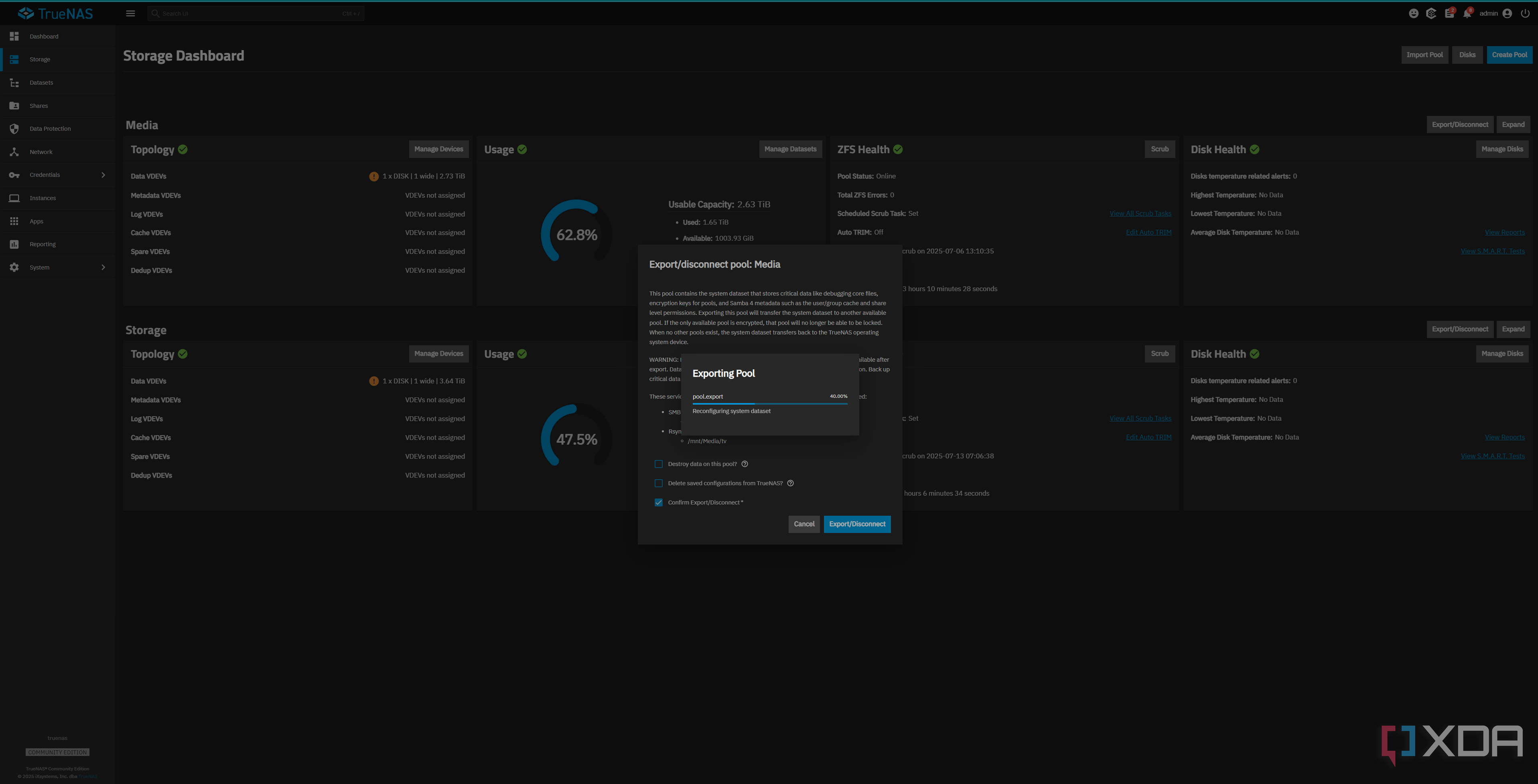Viewport: 1538px width, 784px height.
Task: Toggle the hamburger sidebar menu icon
Action: [130, 13]
